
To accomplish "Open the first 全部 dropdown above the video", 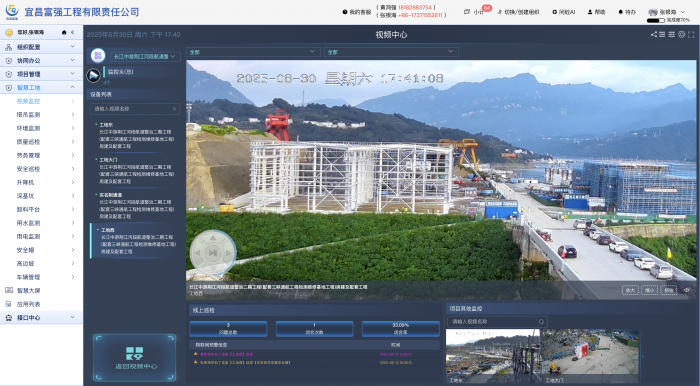I will point(253,52).
